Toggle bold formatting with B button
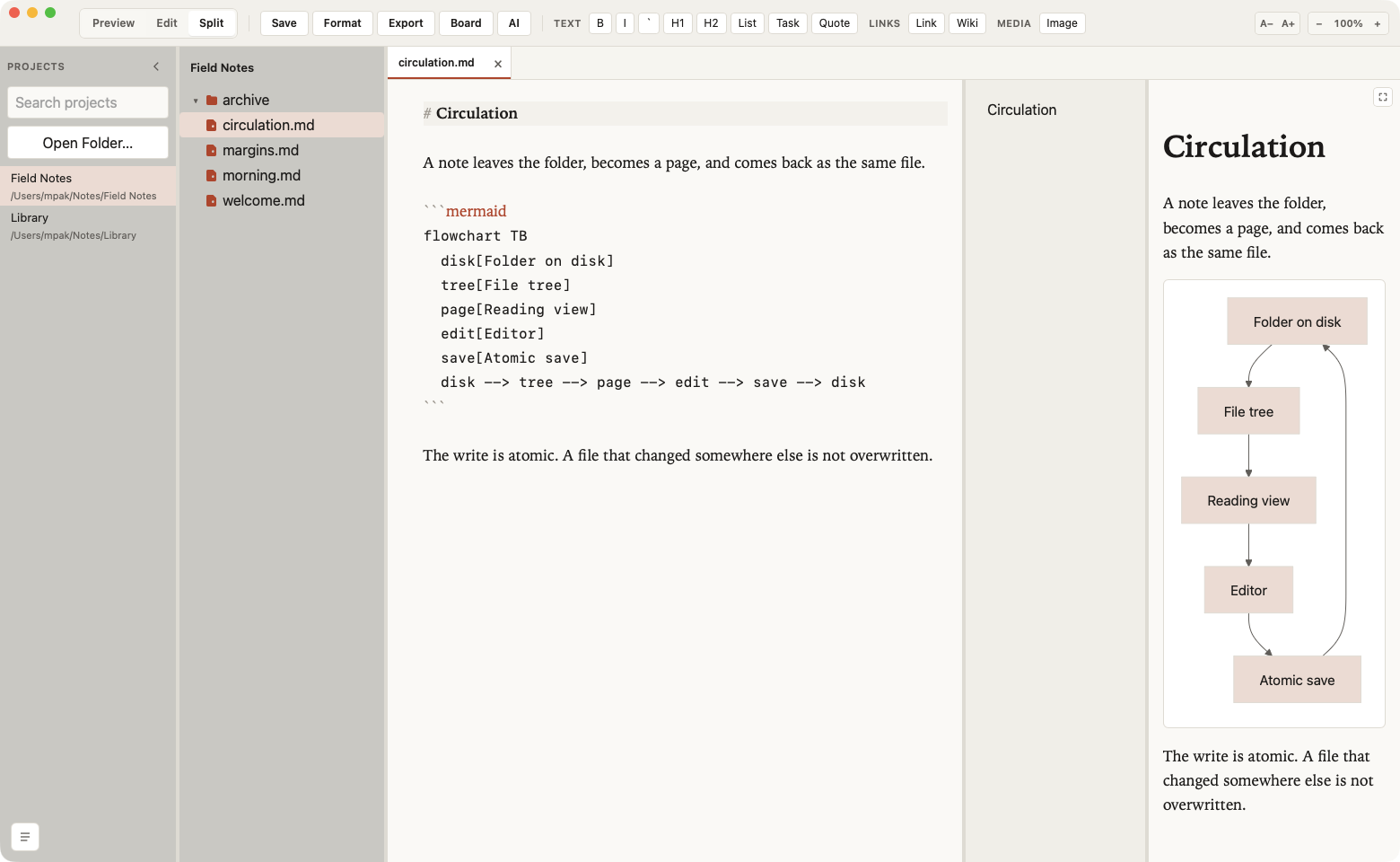This screenshot has height=862, width=1400. [600, 23]
